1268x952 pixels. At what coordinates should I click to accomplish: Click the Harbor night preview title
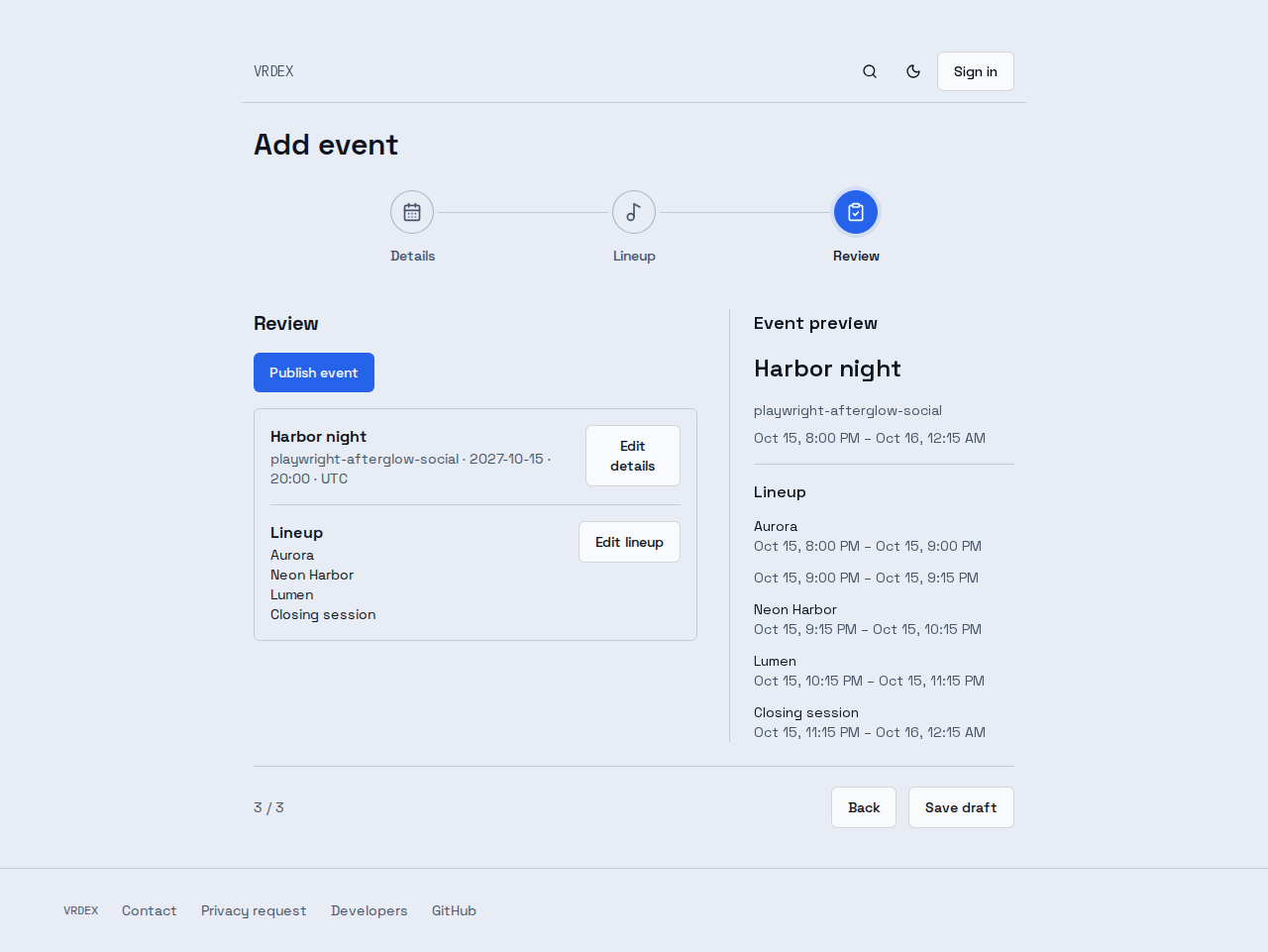pos(827,369)
